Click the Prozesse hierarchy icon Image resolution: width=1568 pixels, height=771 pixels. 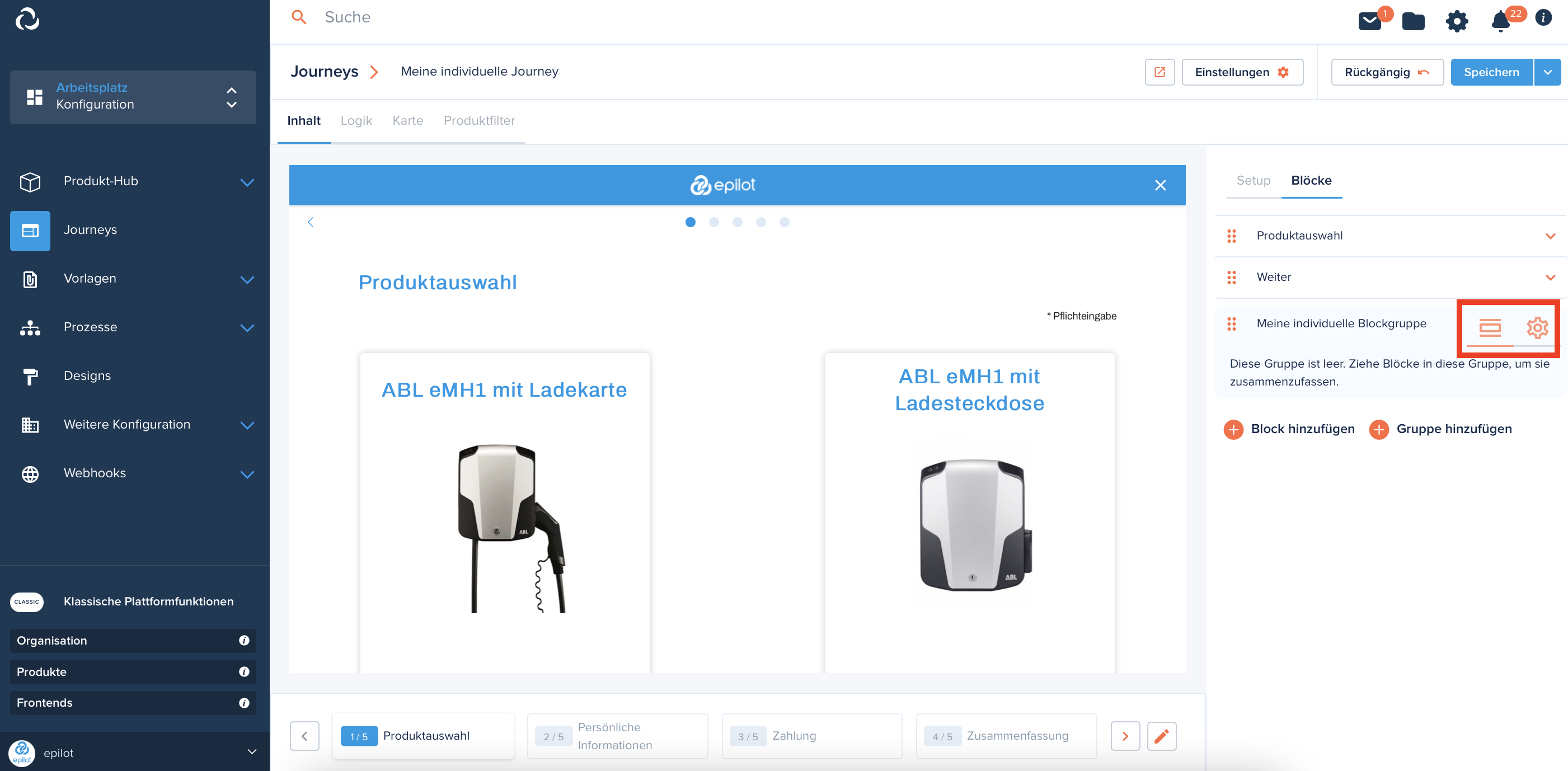tap(30, 328)
